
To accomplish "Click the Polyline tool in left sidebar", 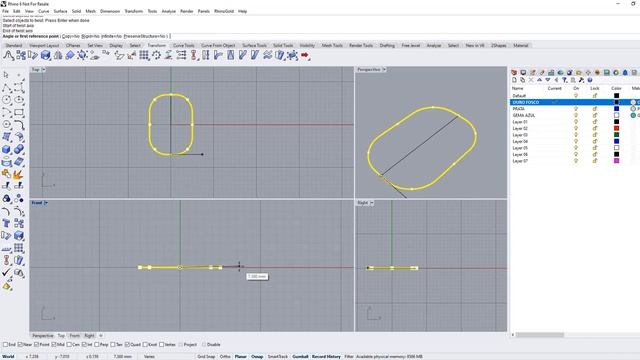I will [6, 87].
